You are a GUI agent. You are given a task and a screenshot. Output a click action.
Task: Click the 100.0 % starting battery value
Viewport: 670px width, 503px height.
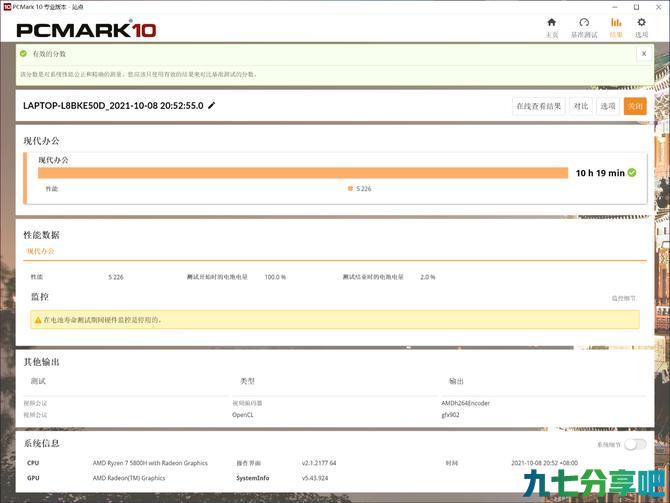coord(275,277)
